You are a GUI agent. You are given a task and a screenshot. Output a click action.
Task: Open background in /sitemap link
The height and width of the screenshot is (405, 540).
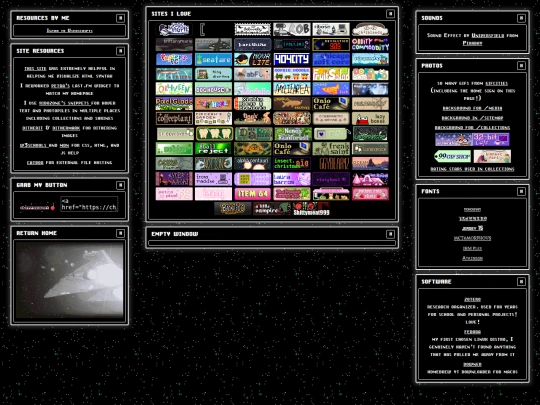472,118
